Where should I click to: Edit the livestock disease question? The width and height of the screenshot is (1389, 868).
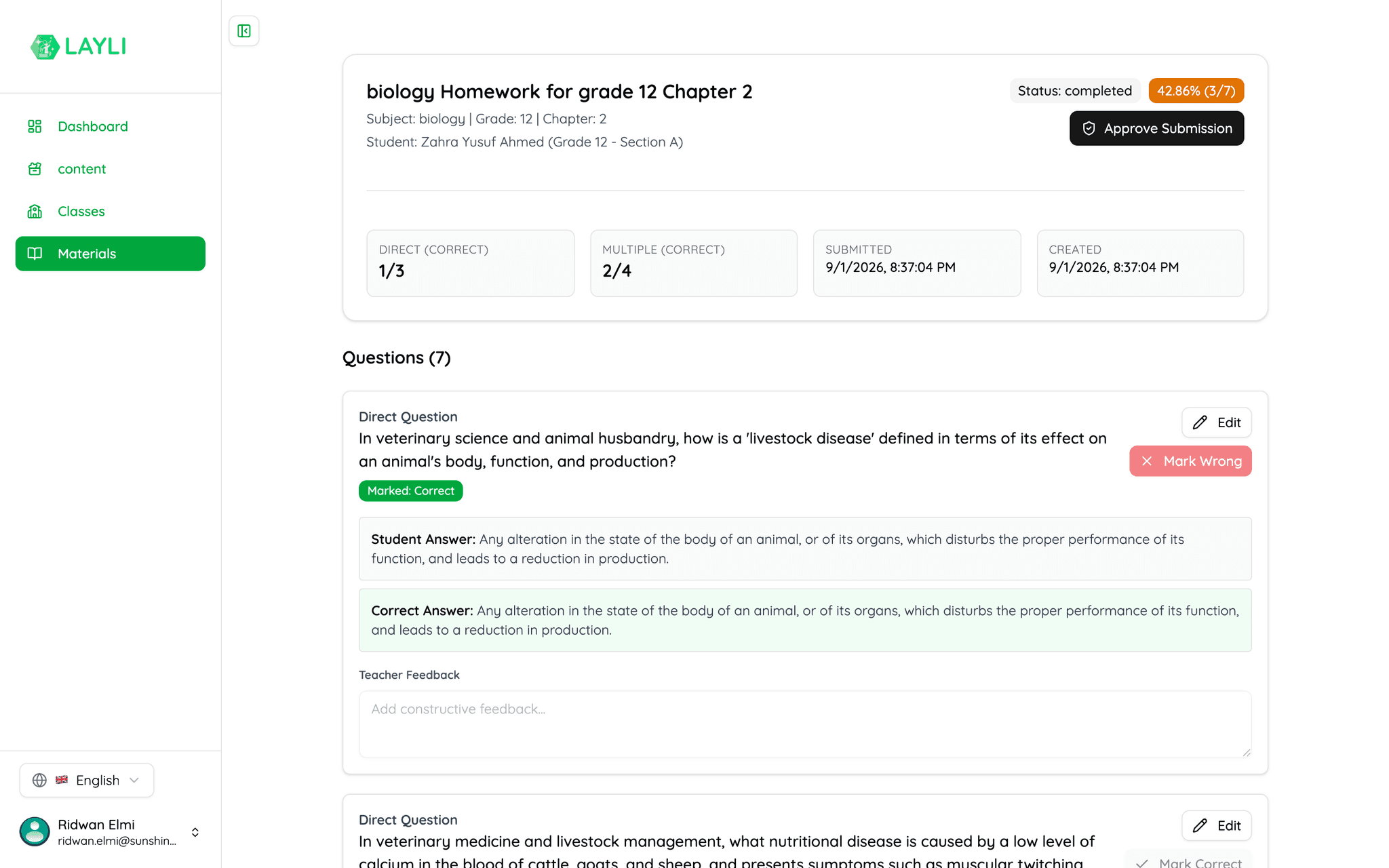click(1217, 423)
